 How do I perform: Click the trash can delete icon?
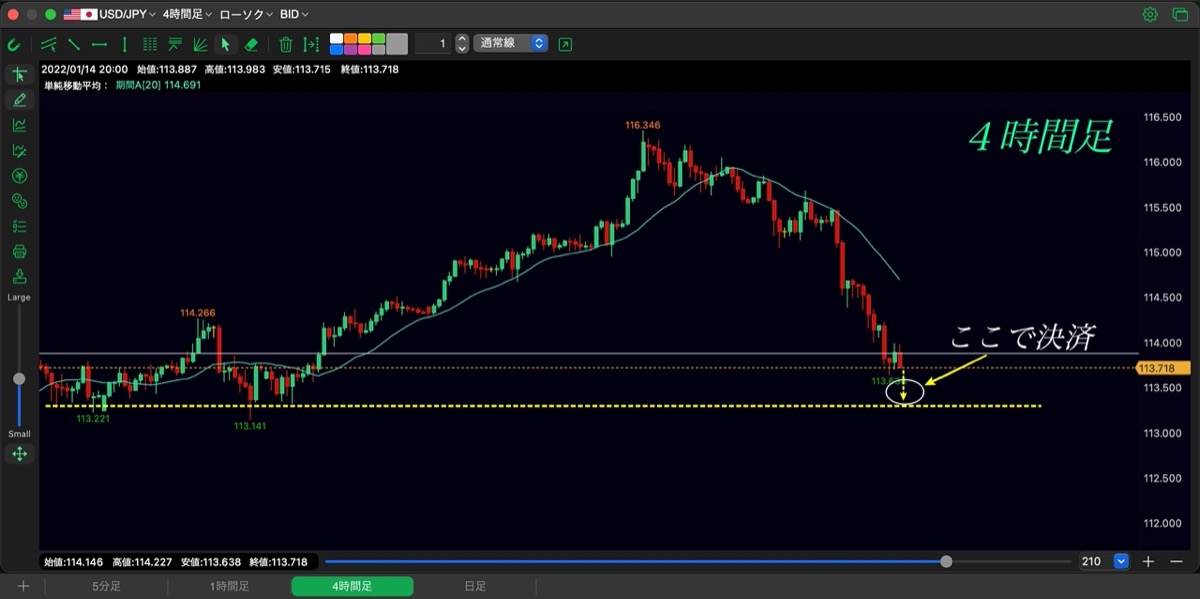click(286, 44)
